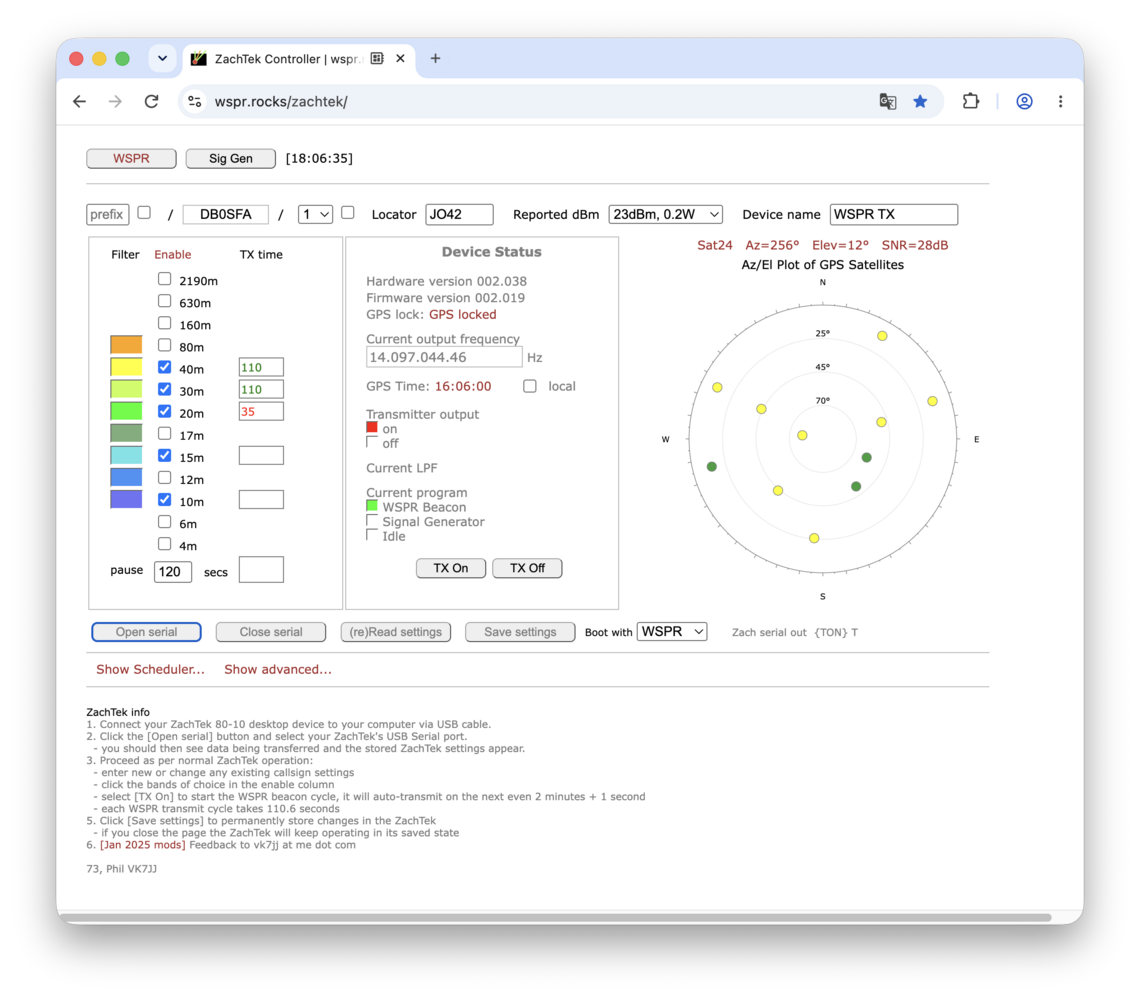Enable the 80m band checkbox
The height and width of the screenshot is (999, 1140).
tap(164, 345)
